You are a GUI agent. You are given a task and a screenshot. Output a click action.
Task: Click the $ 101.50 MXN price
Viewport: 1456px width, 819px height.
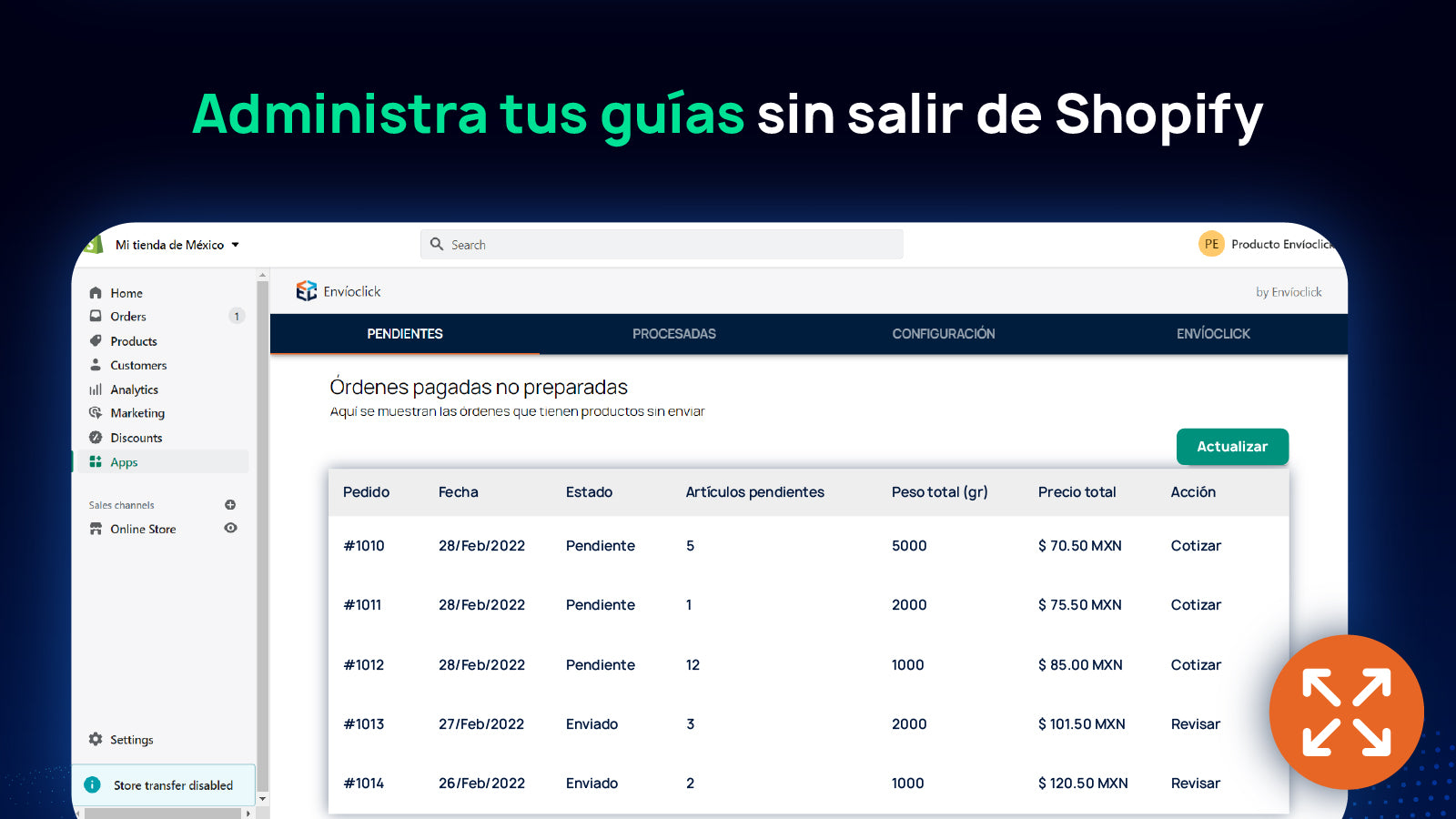pos(1082,724)
